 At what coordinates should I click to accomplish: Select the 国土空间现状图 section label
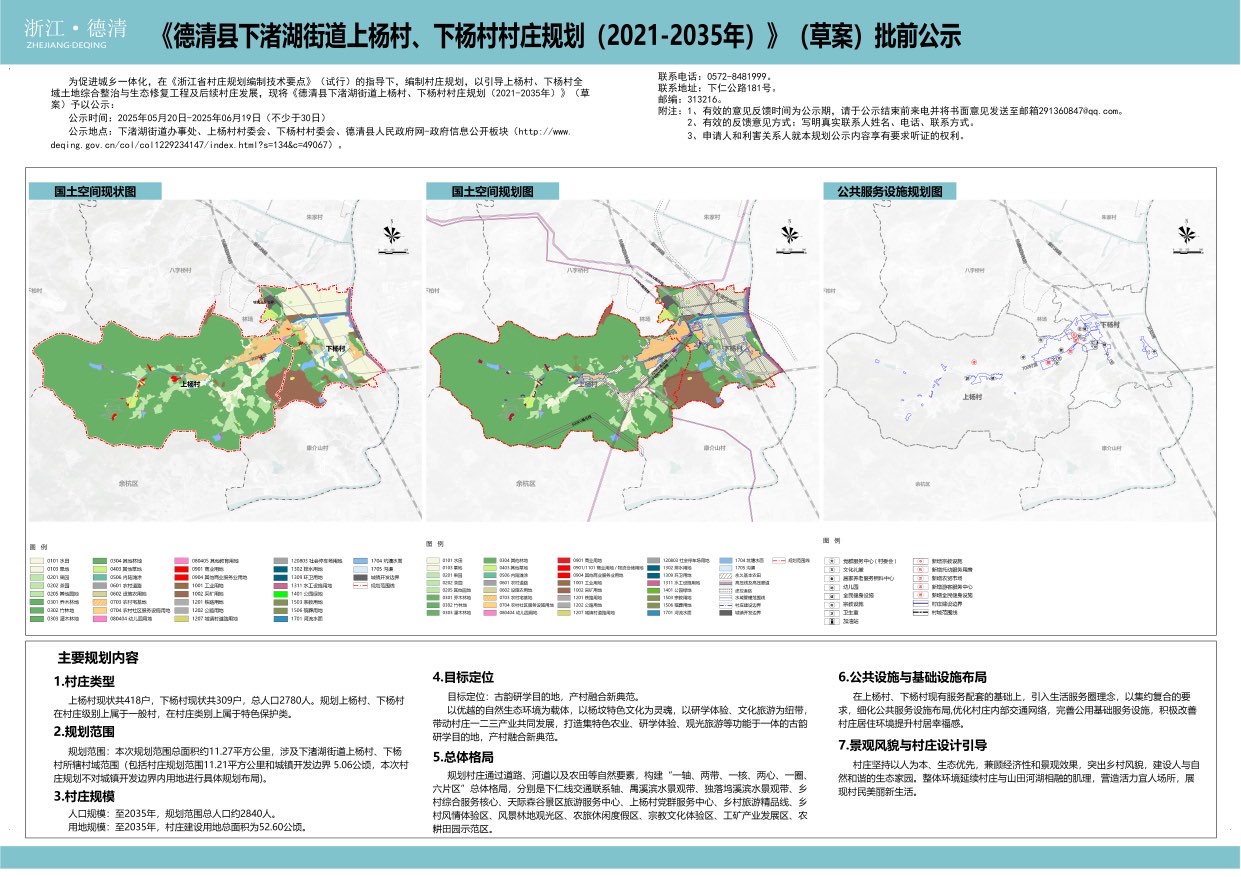[95, 191]
